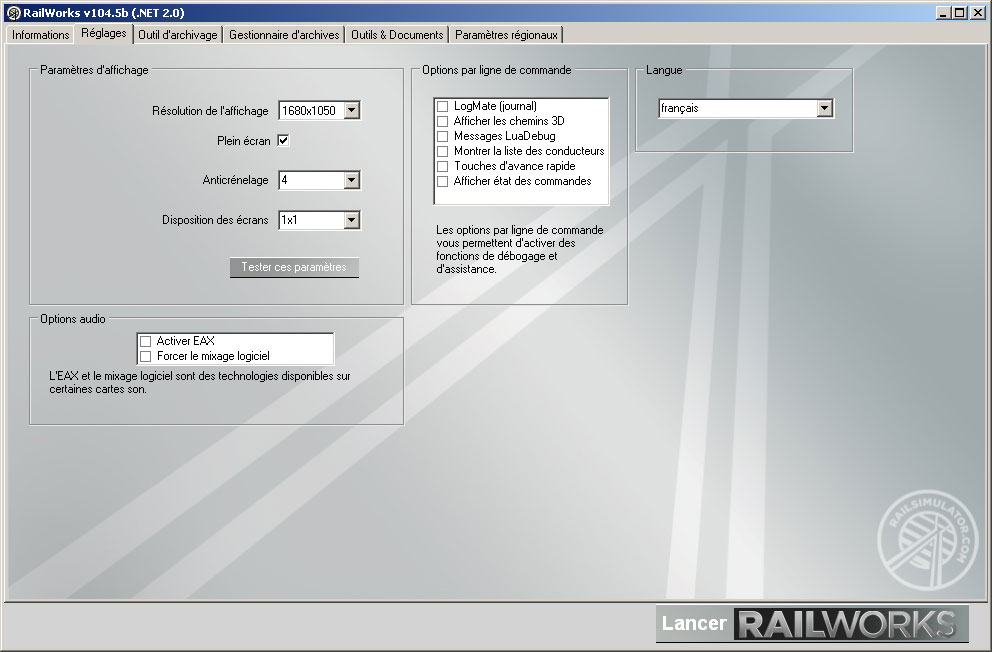The width and height of the screenshot is (992, 652).
Task: Expand the Résolution de l'affichage dropdown
Action: click(x=352, y=111)
